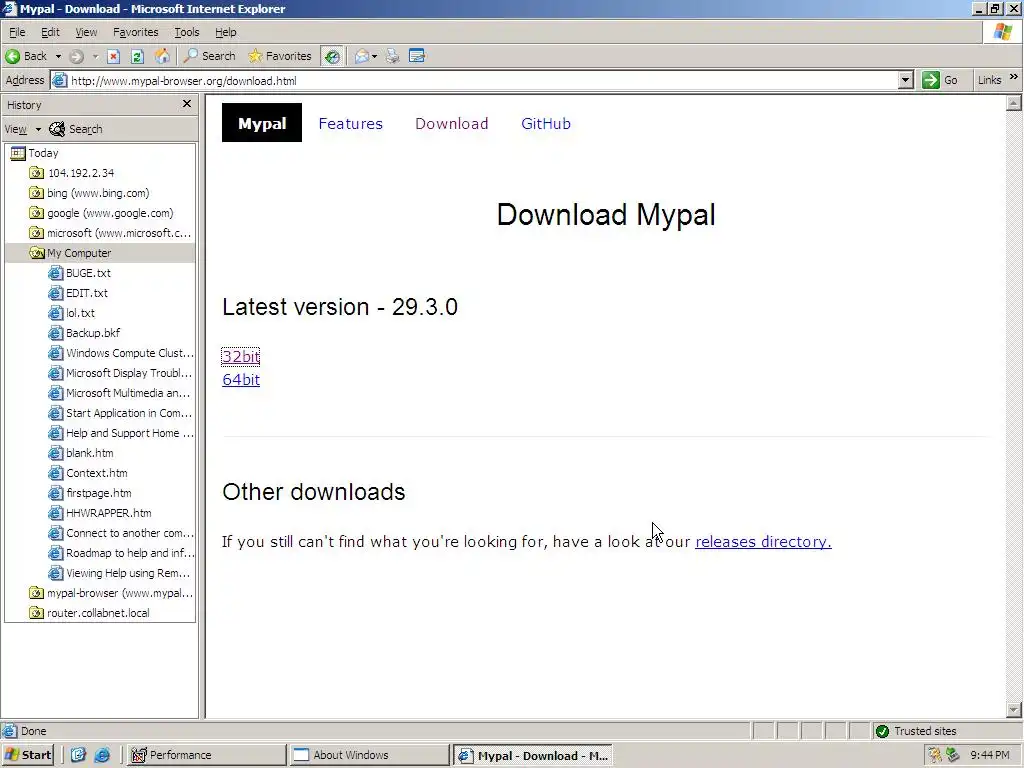The height and width of the screenshot is (768, 1024).
Task: Open the Edit menu
Action: (x=50, y=32)
